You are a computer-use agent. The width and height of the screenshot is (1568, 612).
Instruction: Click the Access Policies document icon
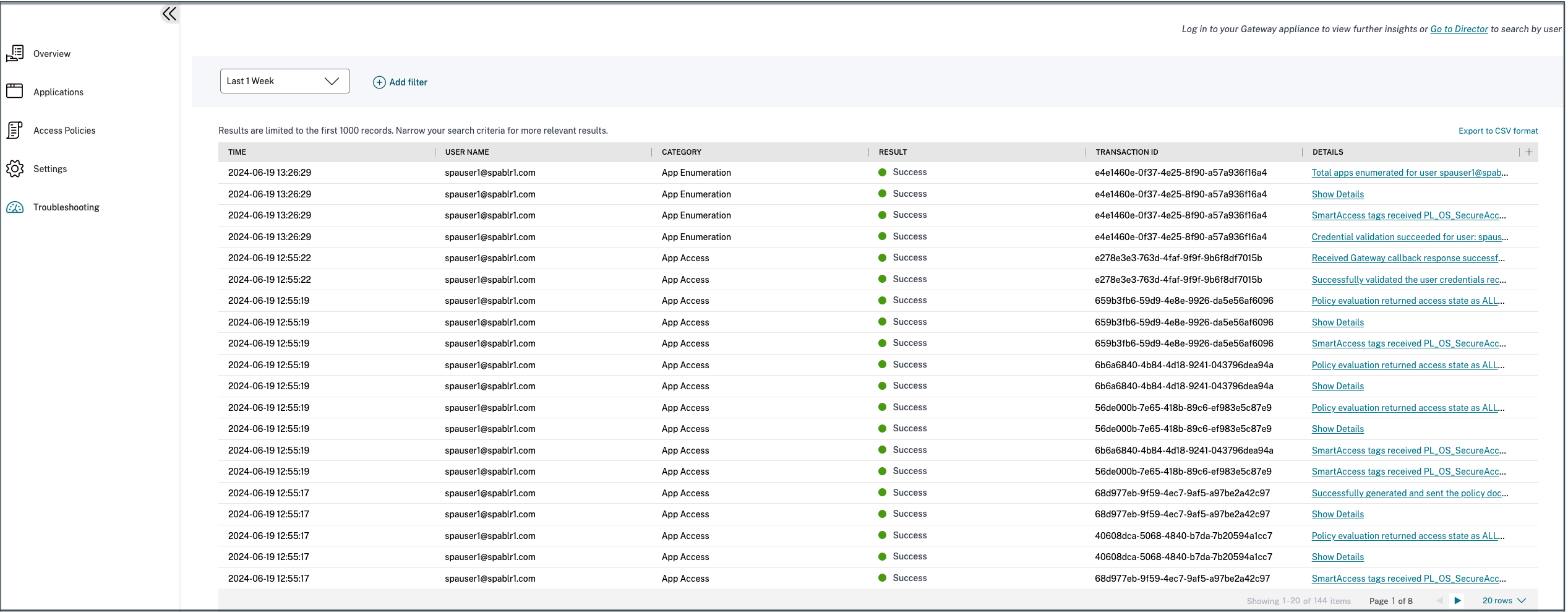[x=15, y=131]
